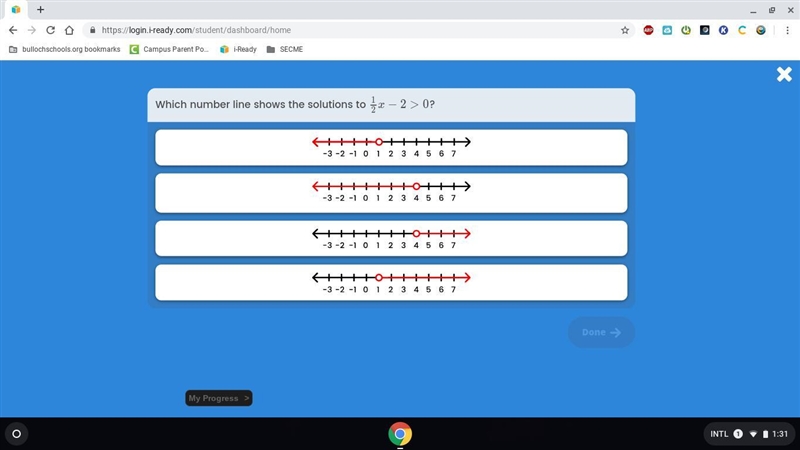800x450 pixels.
Task: Open the SECME bookmarks folder
Action: coord(285,49)
